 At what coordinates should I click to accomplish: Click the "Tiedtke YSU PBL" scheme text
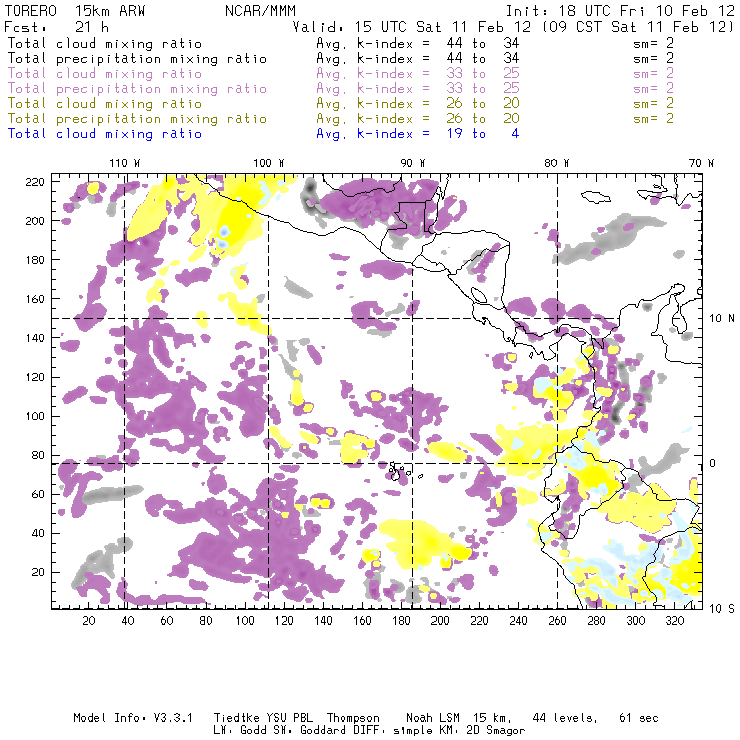(263, 718)
